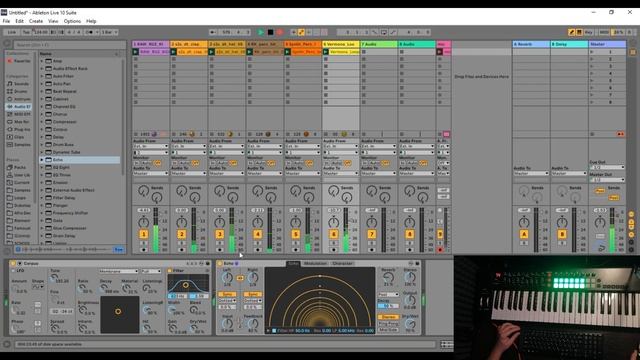The image size is (640, 360).
Task: Toggle Corpus device on/off
Action: tap(13, 264)
